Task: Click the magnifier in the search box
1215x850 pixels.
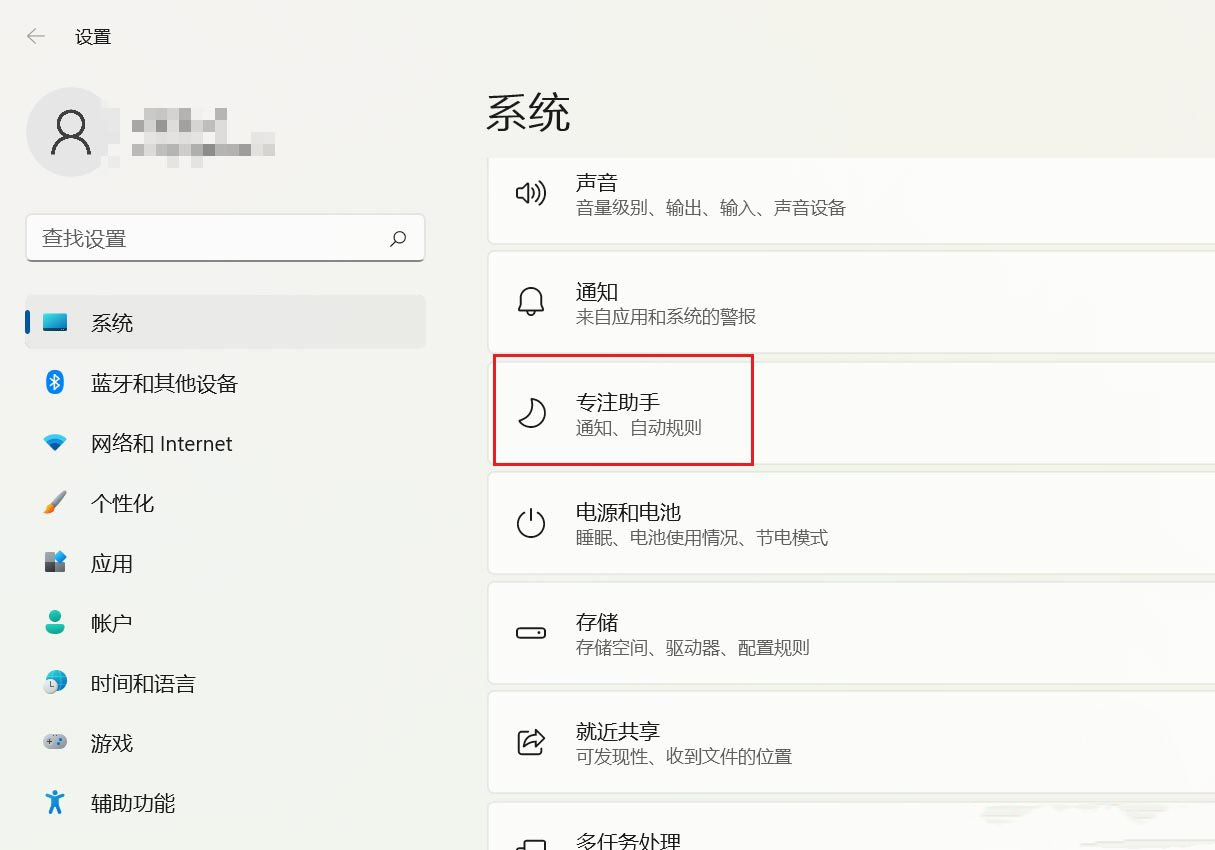Action: point(397,238)
